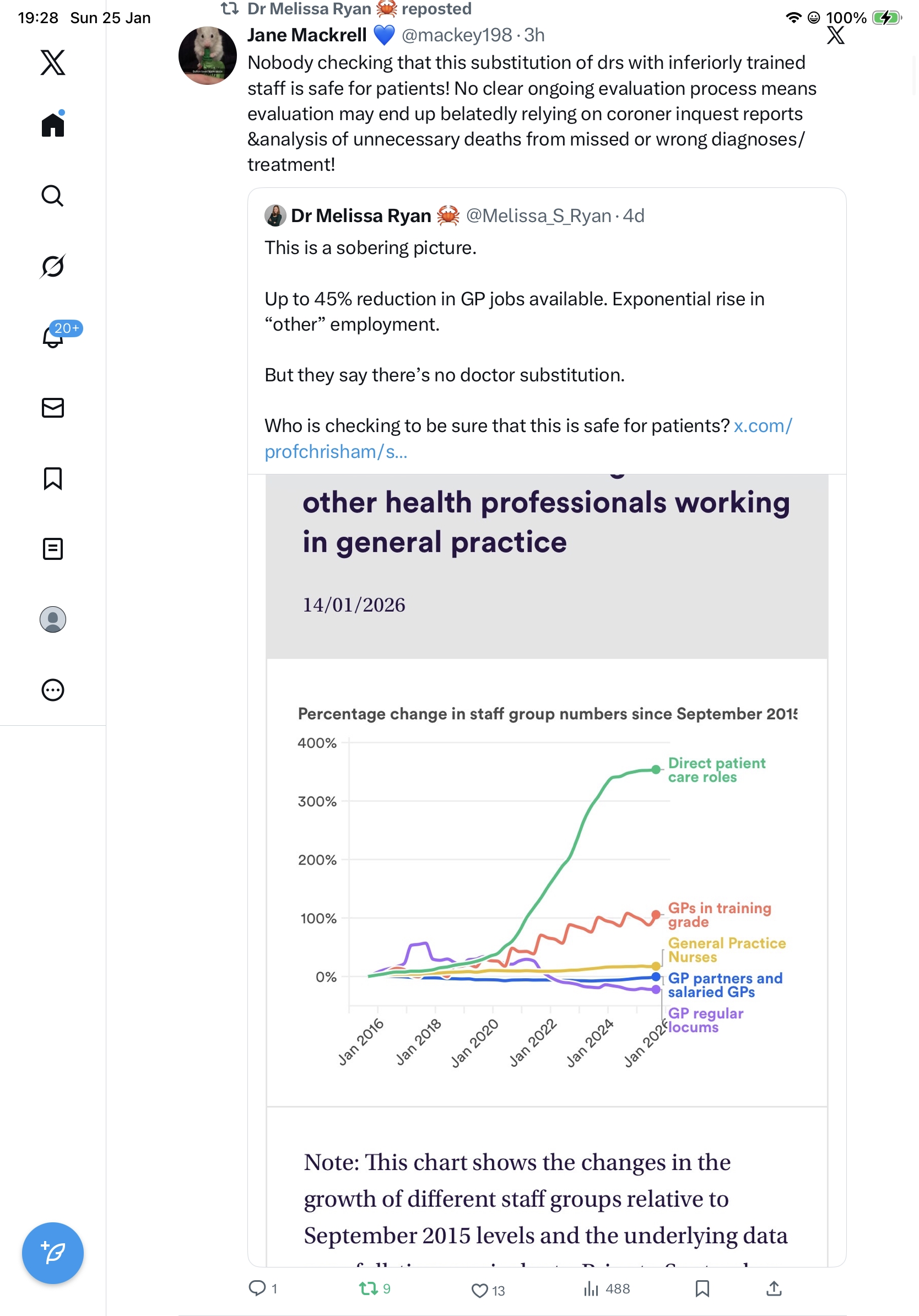The image size is (919, 1316).
Task: Open Dr Melissa Ryan's quoted post name
Action: click(x=361, y=216)
